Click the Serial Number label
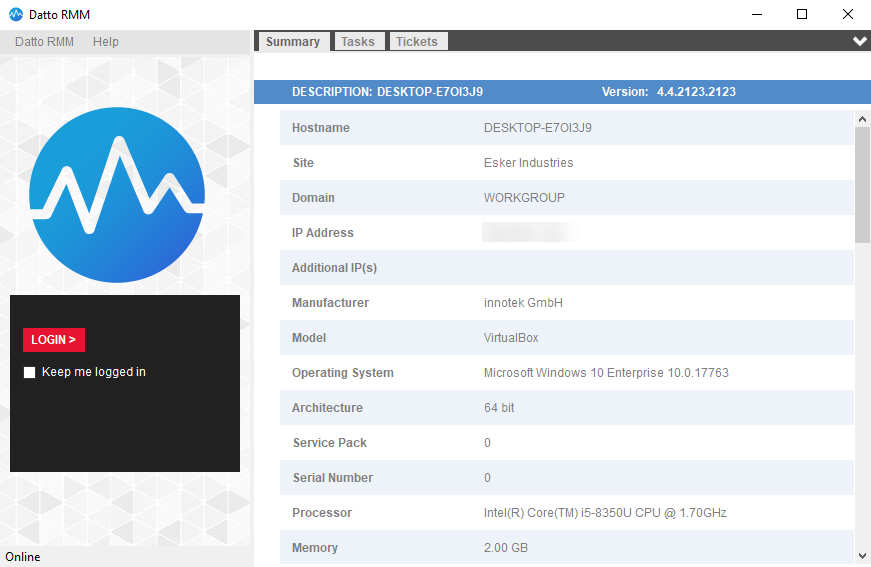The width and height of the screenshot is (871, 567). (332, 478)
